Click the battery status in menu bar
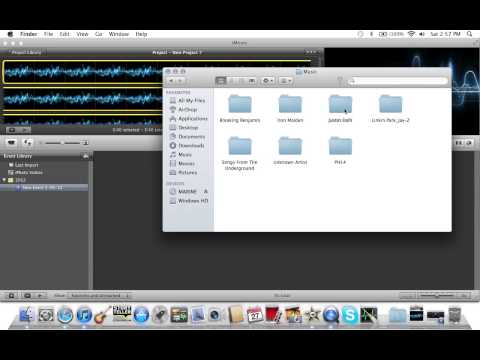The width and height of the screenshot is (480, 360). click(x=391, y=34)
